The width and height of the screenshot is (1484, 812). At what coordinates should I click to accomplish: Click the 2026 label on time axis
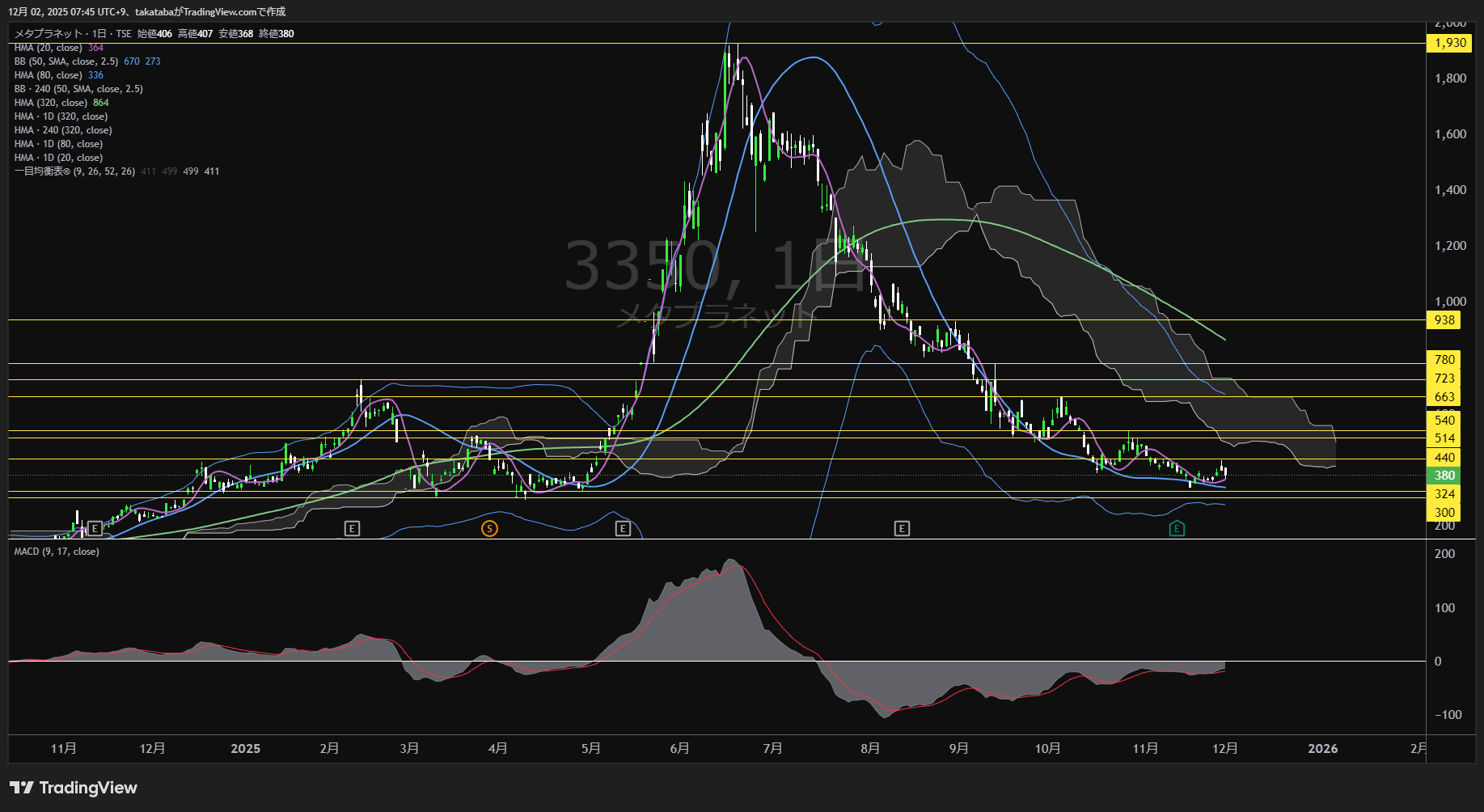point(1322,749)
